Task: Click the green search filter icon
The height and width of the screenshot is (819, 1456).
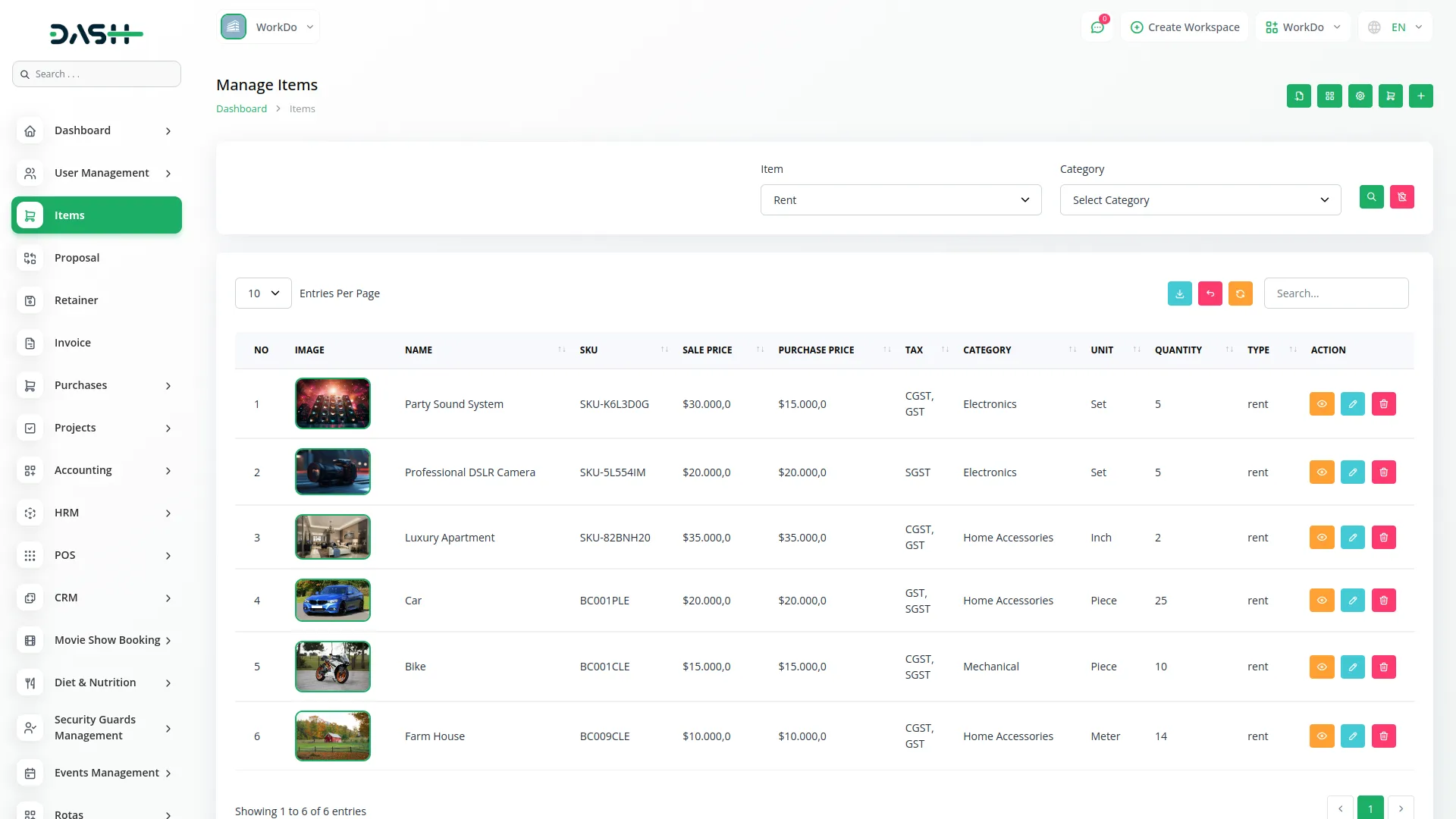Action: tap(1372, 197)
